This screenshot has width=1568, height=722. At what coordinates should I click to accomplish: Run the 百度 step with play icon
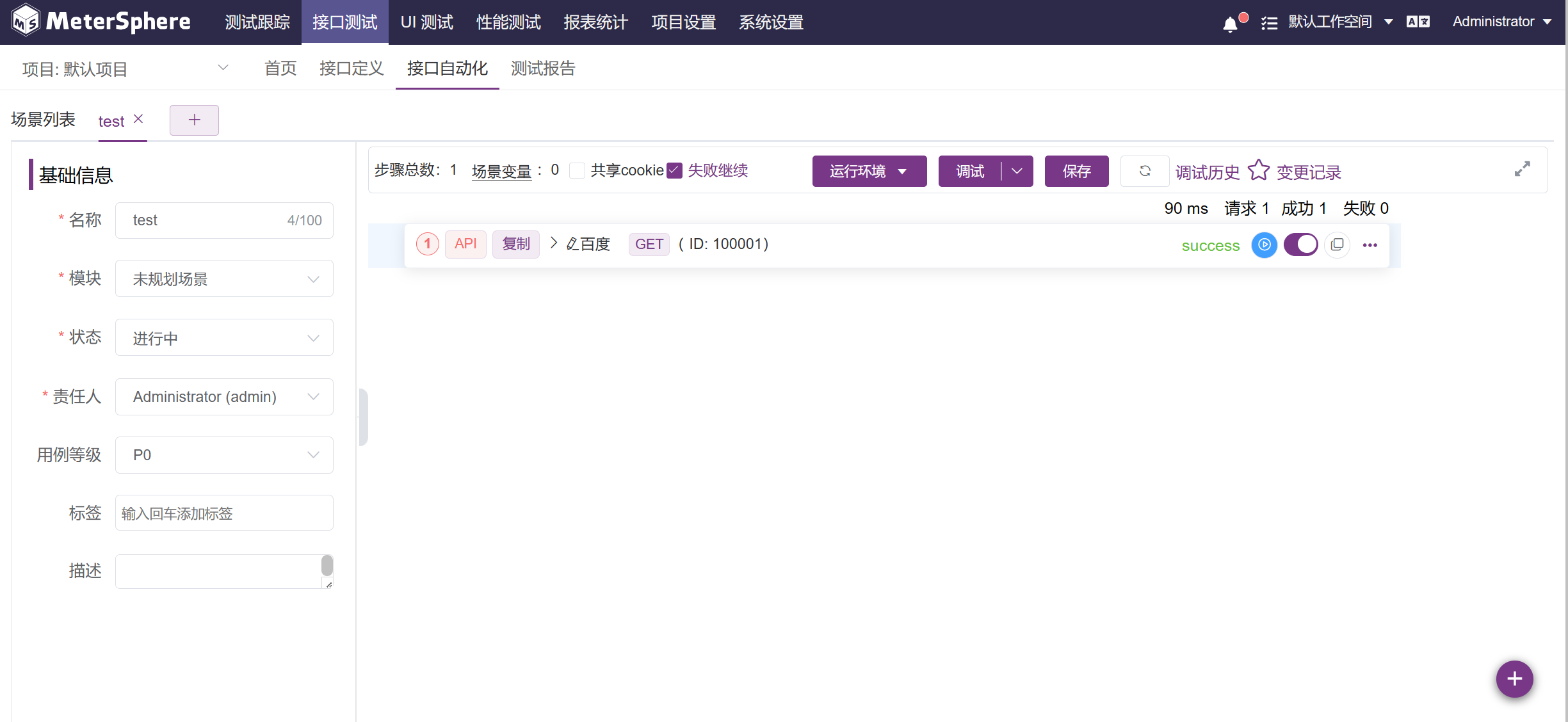[1264, 245]
